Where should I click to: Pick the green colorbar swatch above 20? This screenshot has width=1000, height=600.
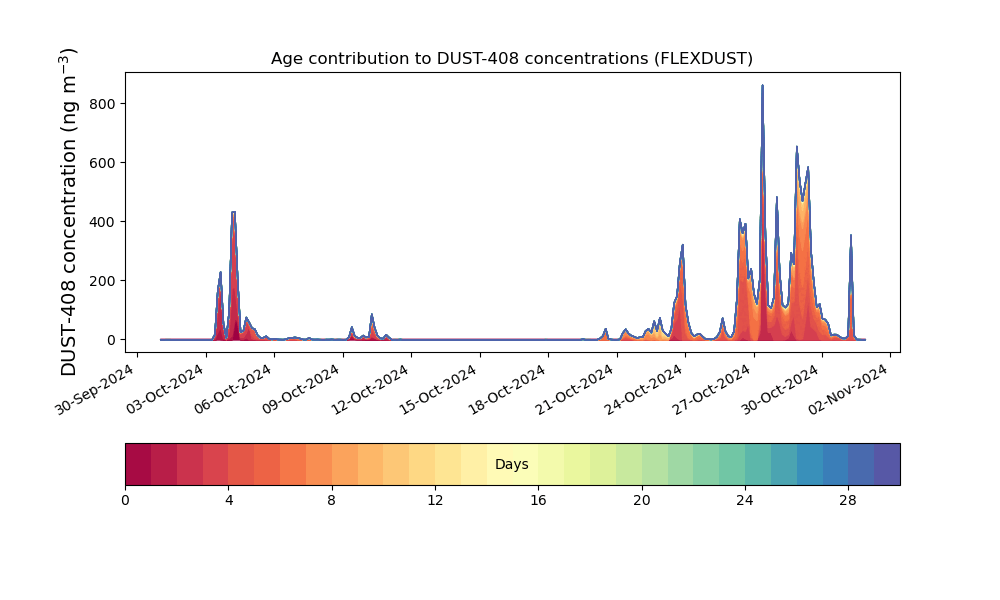coord(654,464)
